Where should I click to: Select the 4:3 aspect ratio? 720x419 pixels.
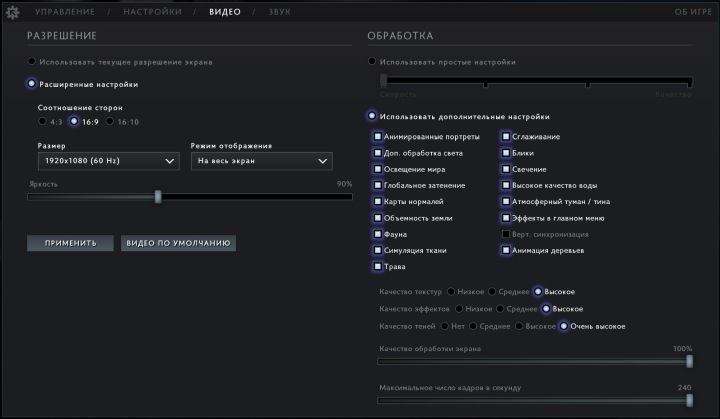[x=43, y=121]
